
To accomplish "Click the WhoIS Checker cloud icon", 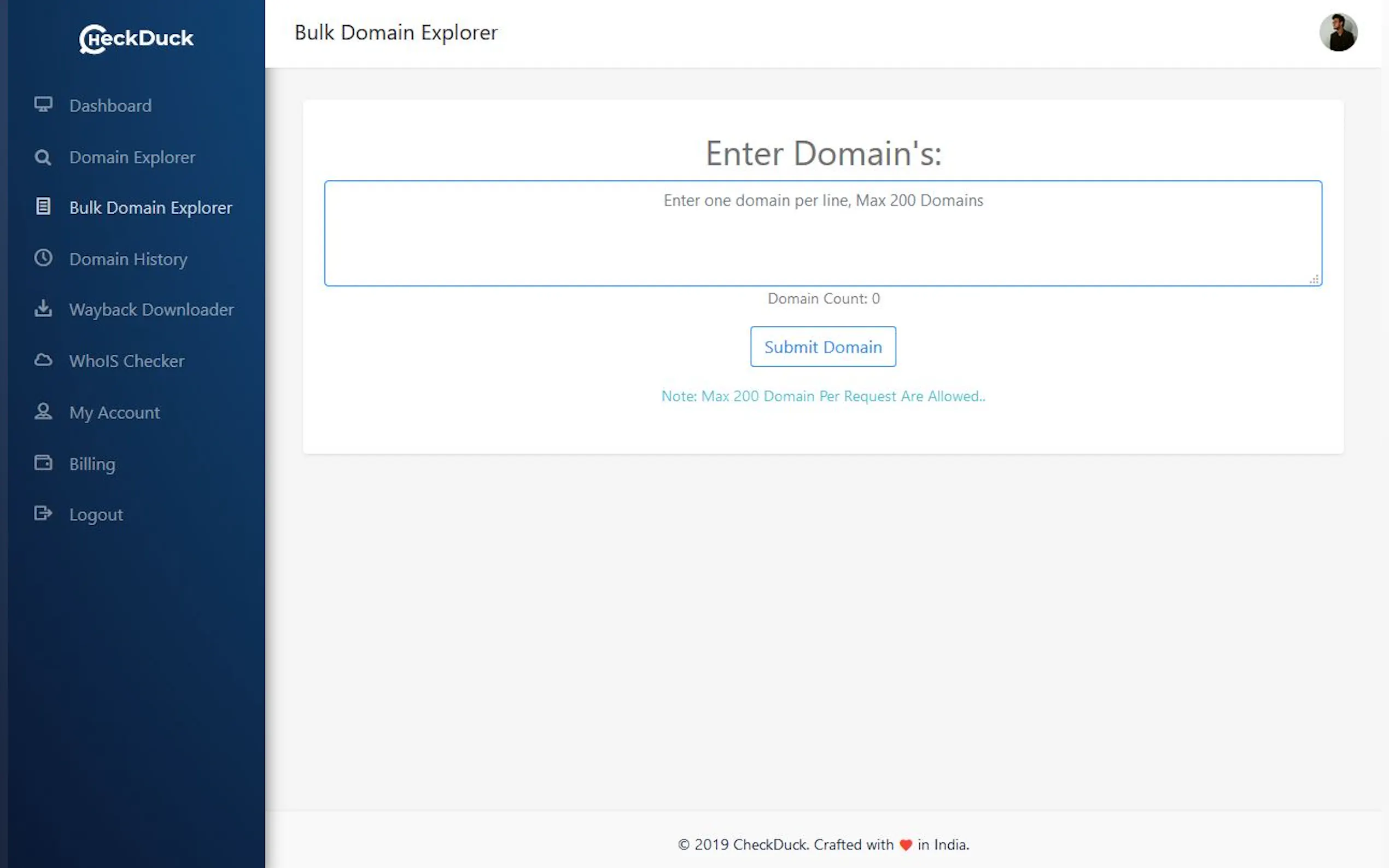I will pos(43,361).
